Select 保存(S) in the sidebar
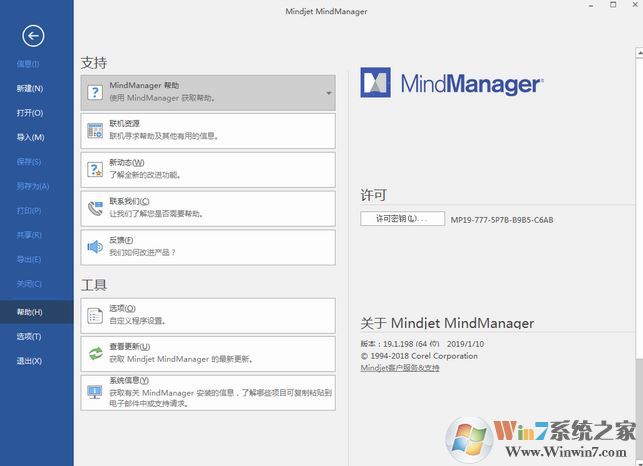 click(x=29, y=162)
